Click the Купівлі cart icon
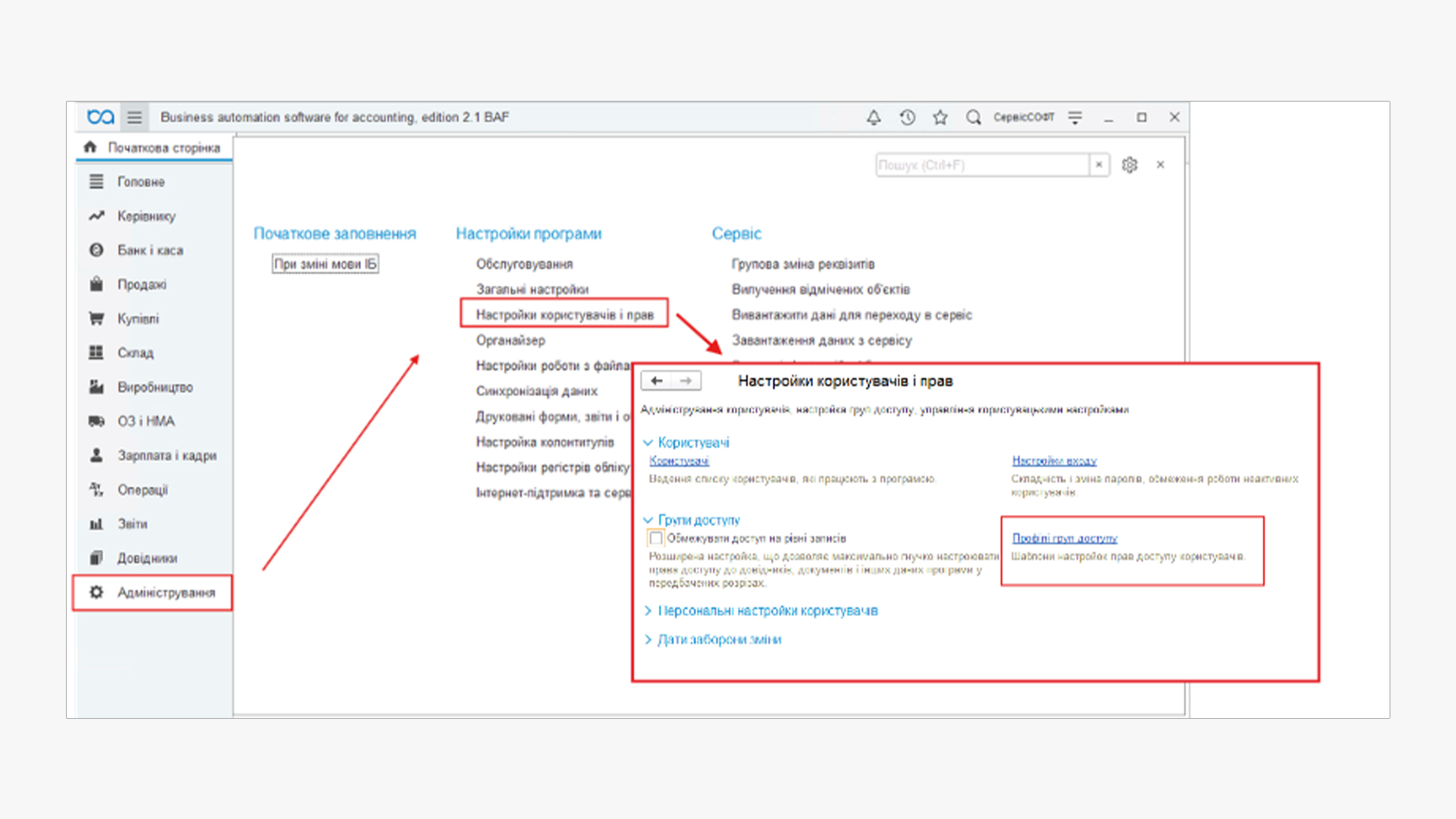 click(x=96, y=318)
